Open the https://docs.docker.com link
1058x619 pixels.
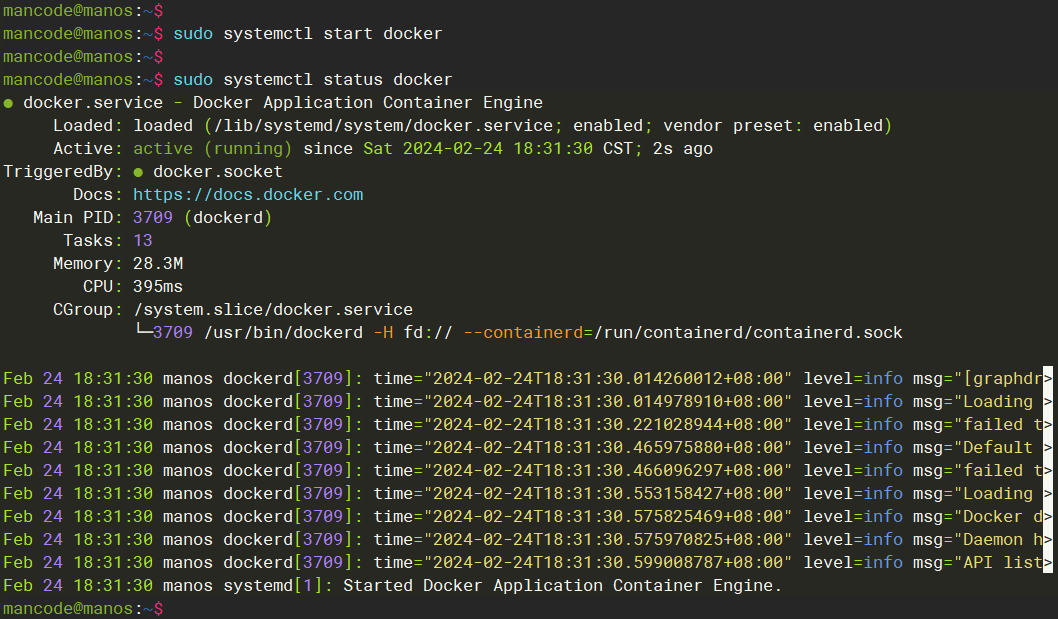tap(248, 195)
